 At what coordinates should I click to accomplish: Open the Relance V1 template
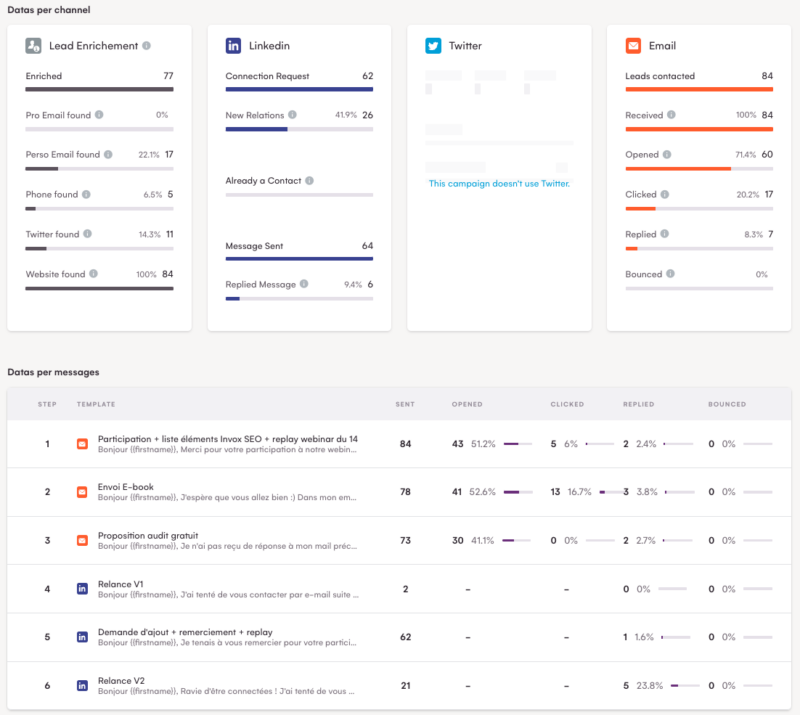click(120, 584)
